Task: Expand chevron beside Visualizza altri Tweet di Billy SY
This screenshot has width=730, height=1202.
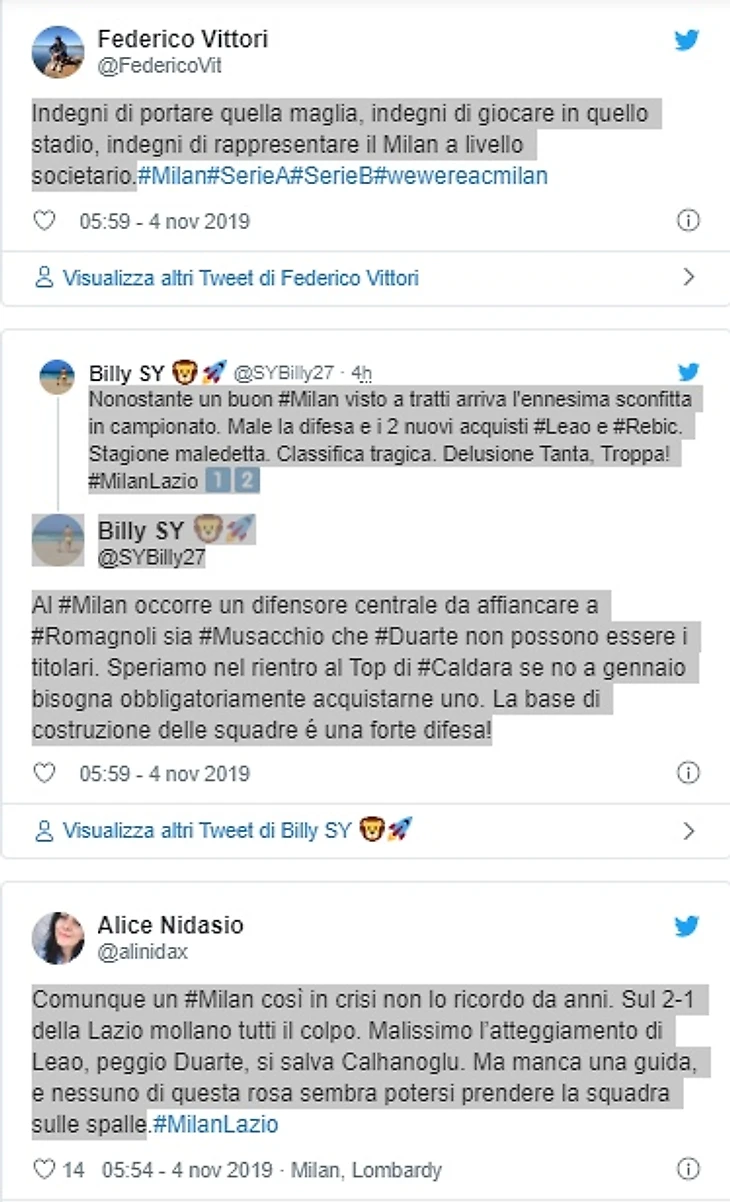Action: tap(688, 830)
